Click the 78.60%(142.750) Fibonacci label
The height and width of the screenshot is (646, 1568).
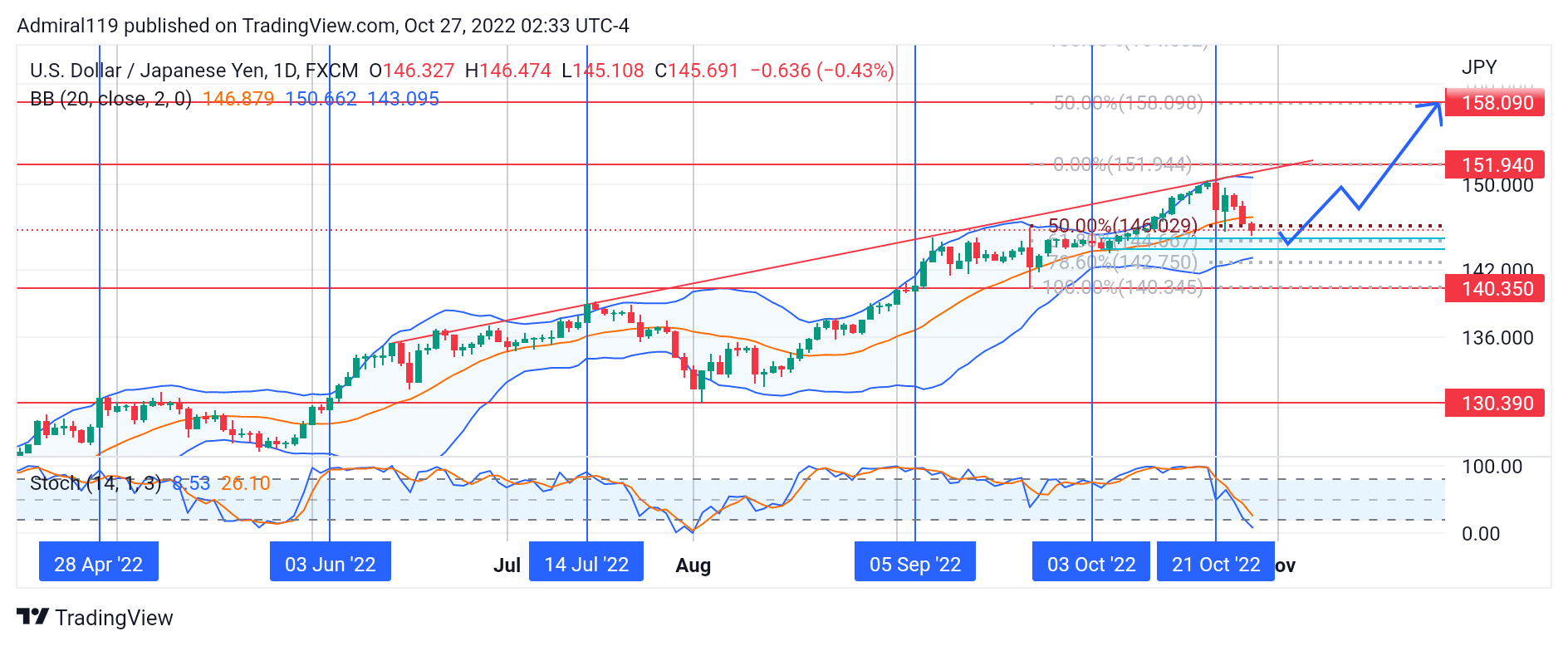click(1123, 262)
